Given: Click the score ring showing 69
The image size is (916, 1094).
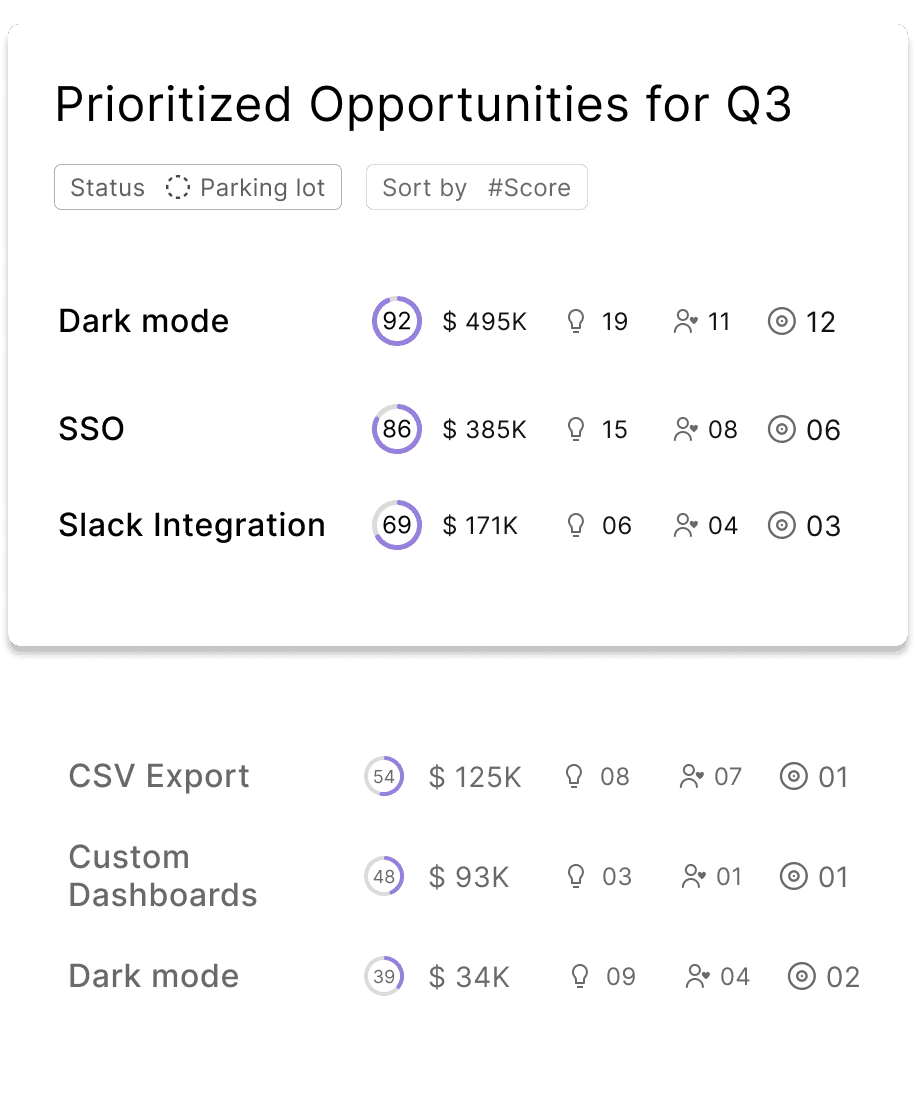Looking at the screenshot, I should point(396,525).
